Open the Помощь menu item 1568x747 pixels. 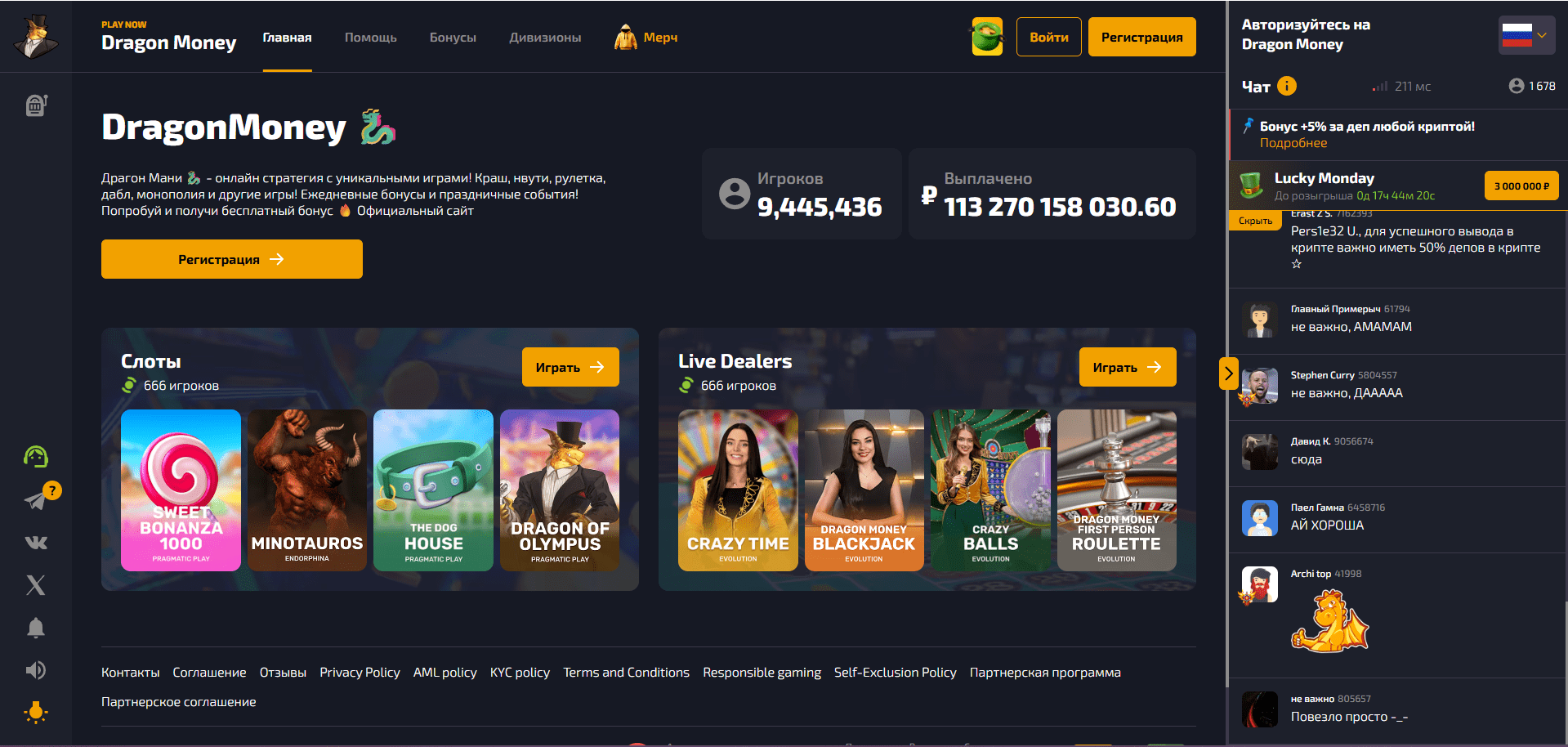(371, 38)
